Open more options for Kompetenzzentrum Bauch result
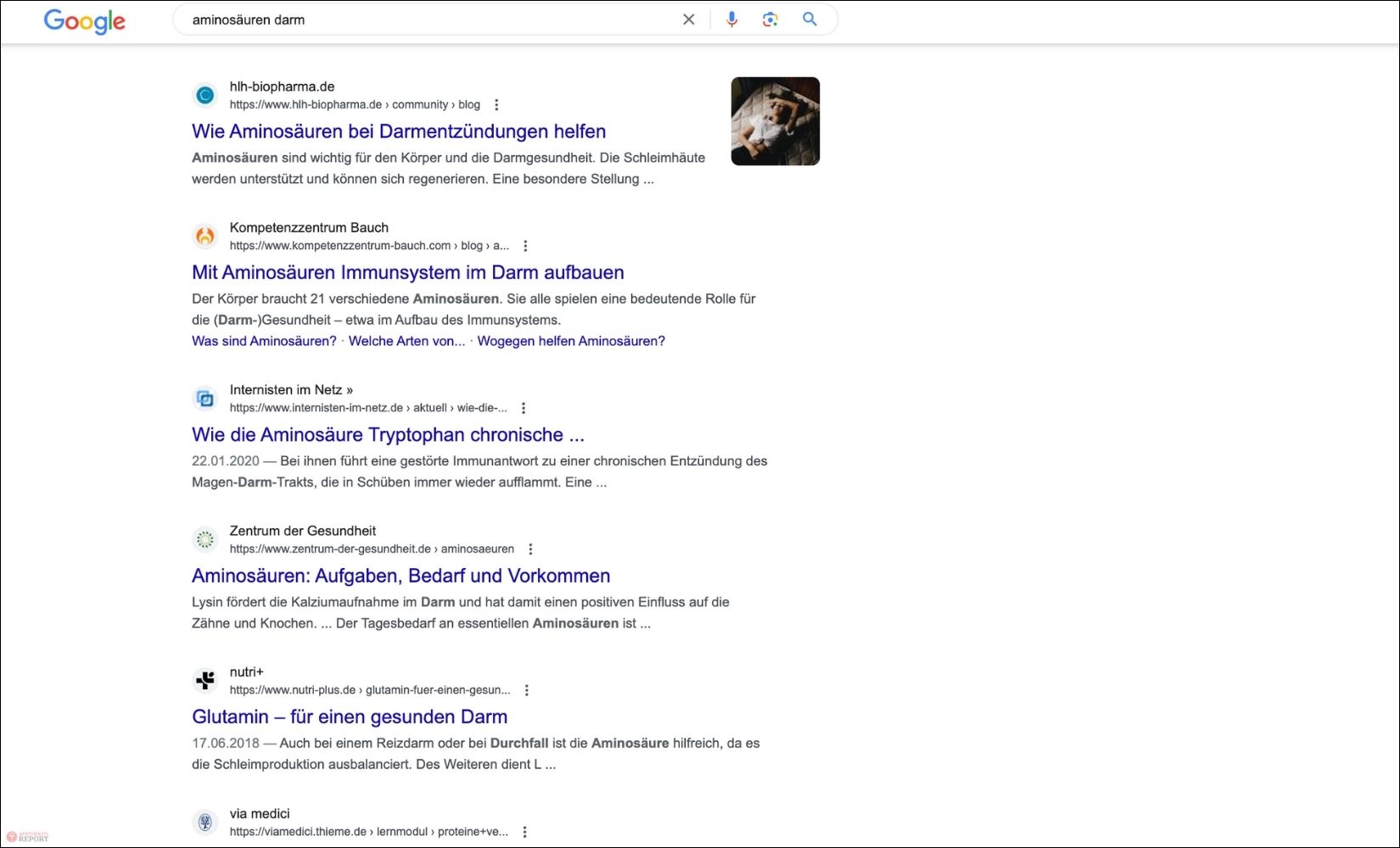The height and width of the screenshot is (848, 1400). pyautogui.click(x=525, y=246)
